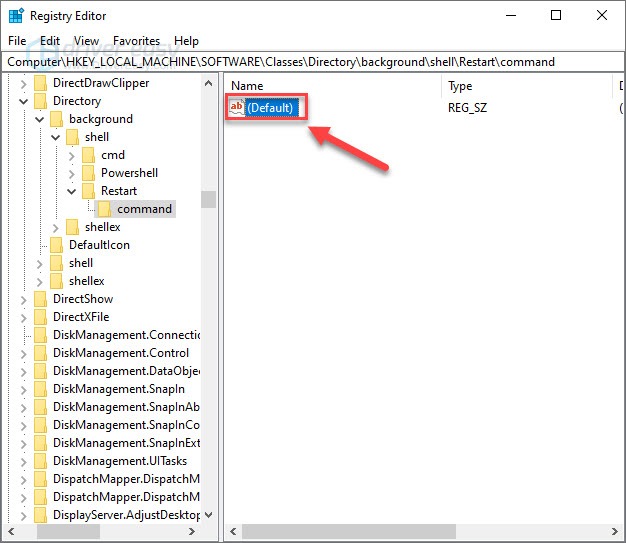Click the Directory folder icon
626x543 pixels.
point(40,101)
